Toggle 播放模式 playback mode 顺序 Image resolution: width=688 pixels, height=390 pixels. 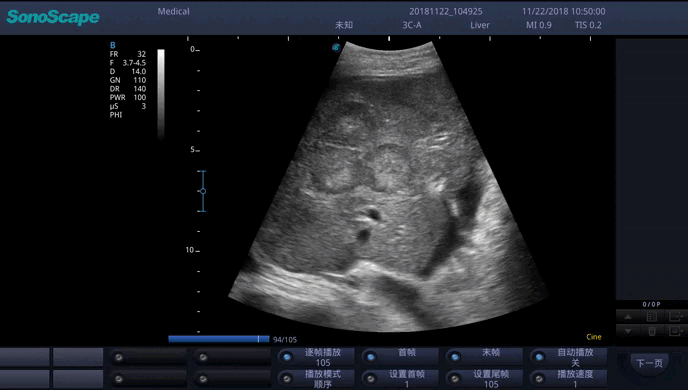click(315, 379)
